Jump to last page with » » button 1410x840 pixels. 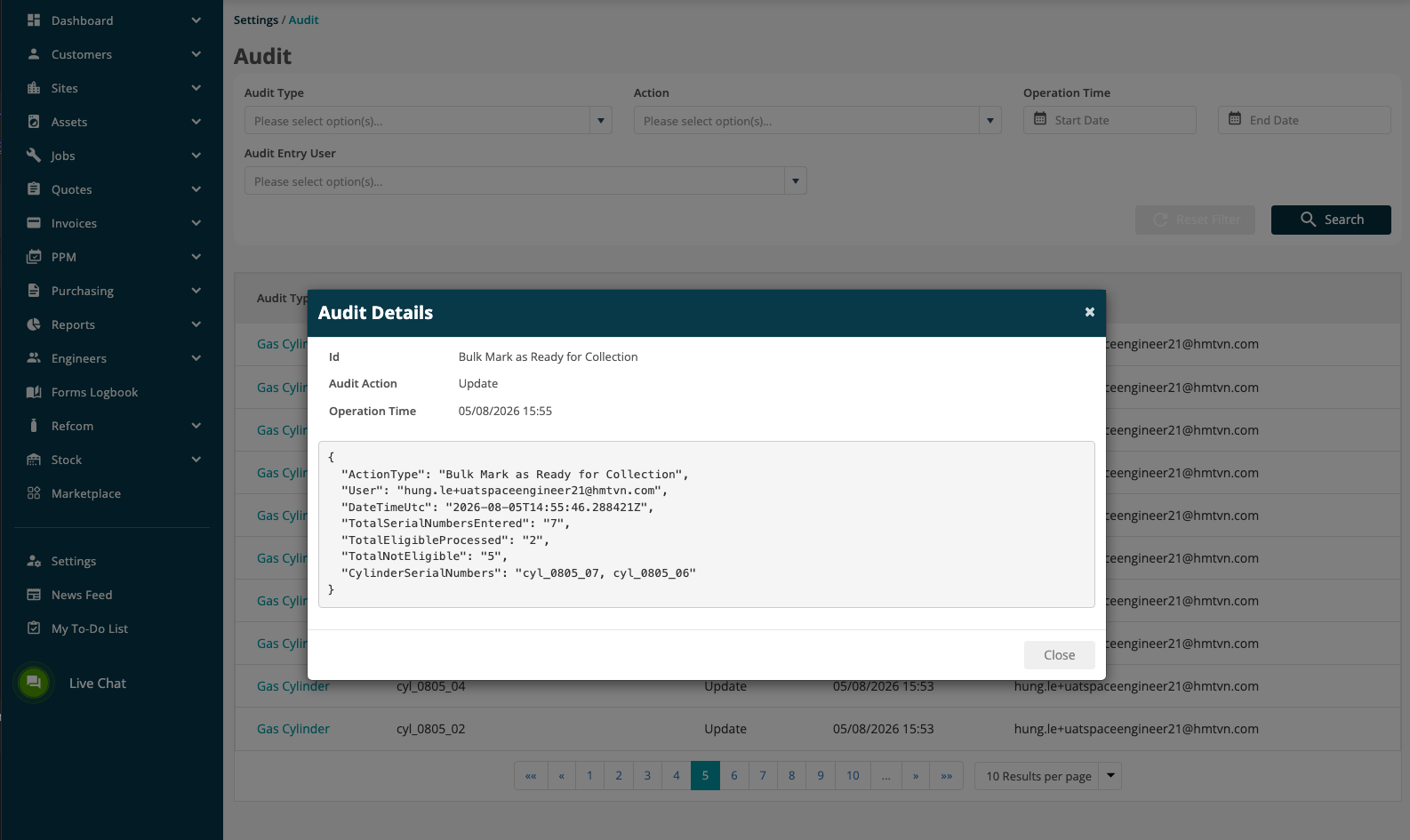click(x=947, y=775)
